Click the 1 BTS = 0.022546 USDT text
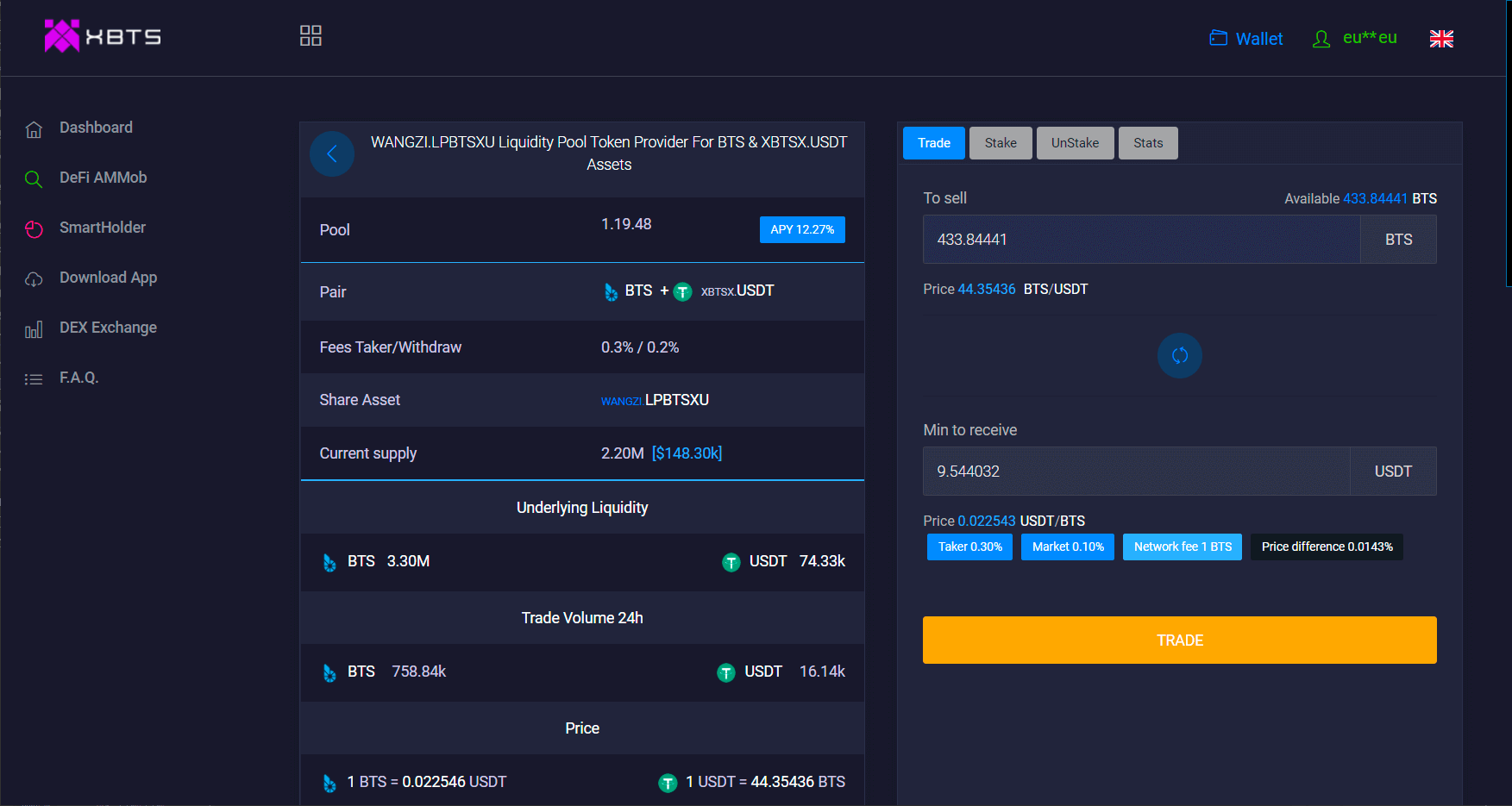The height and width of the screenshot is (806, 1512). pos(427,782)
